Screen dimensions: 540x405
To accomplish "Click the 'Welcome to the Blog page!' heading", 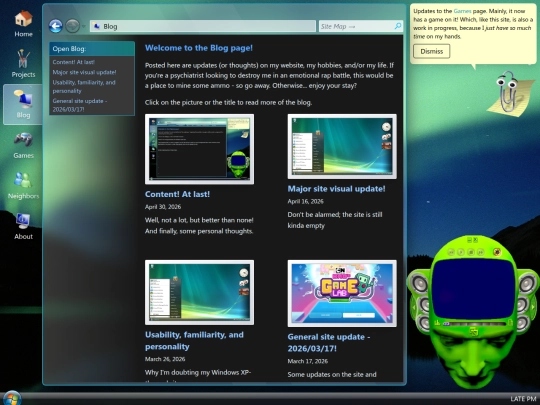I will pos(199,48).
